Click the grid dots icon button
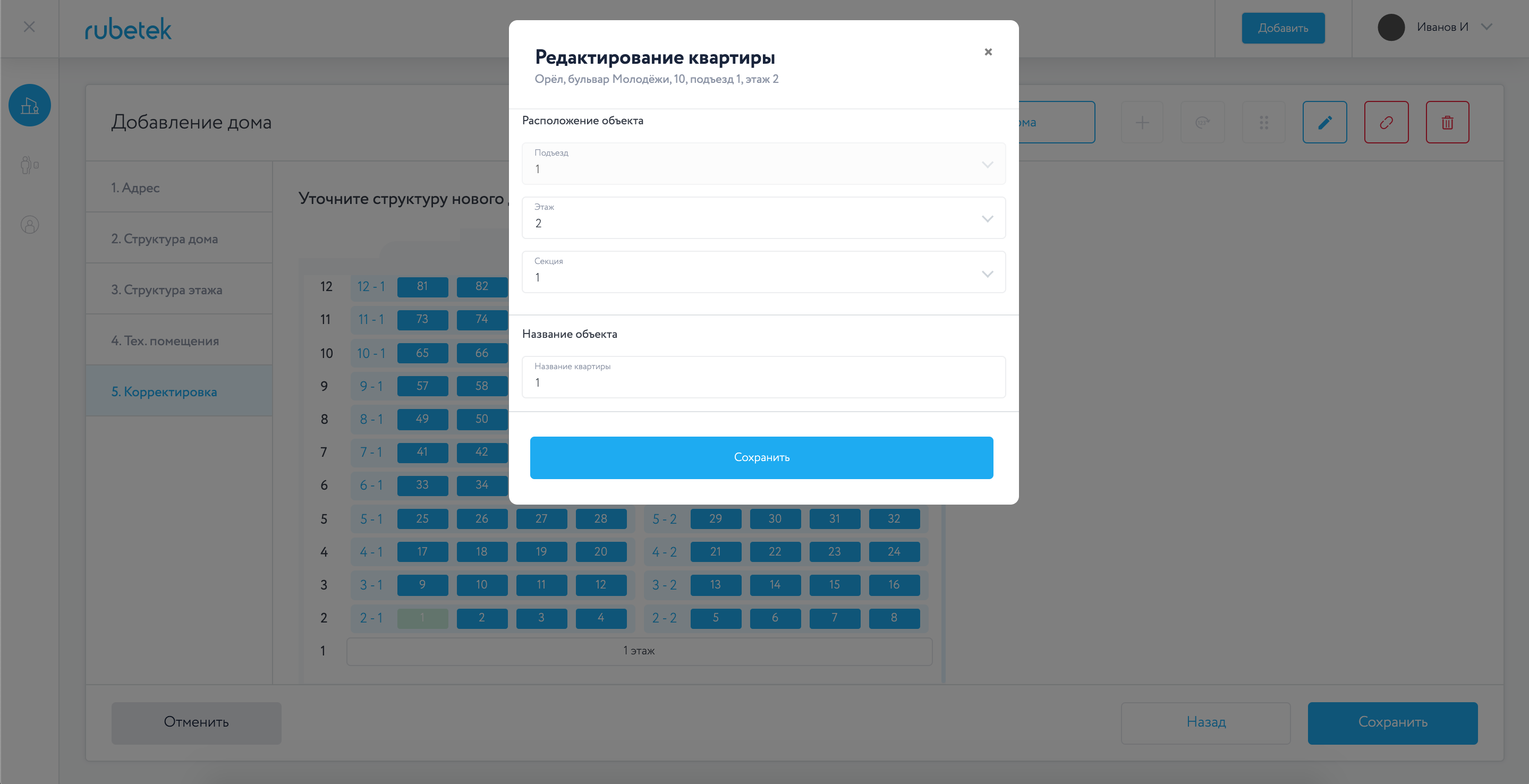Screen dimensions: 1529x784 pyautogui.click(x=1264, y=122)
